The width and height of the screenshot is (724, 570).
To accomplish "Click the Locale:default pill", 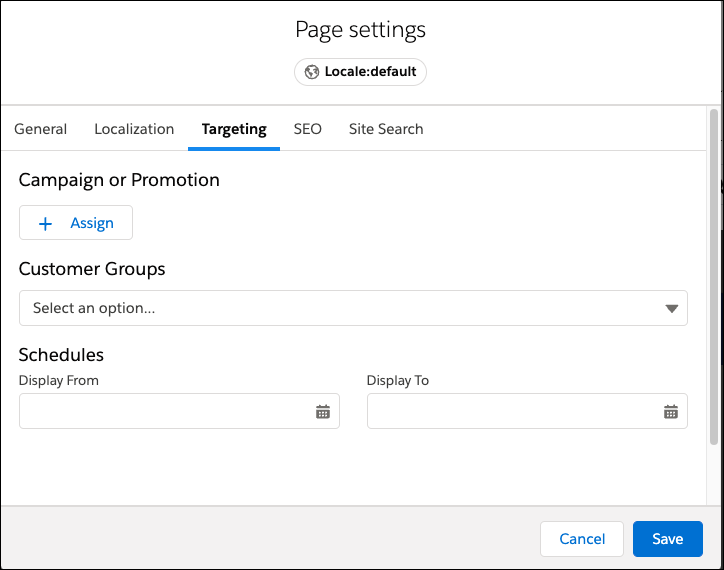I will [360, 72].
